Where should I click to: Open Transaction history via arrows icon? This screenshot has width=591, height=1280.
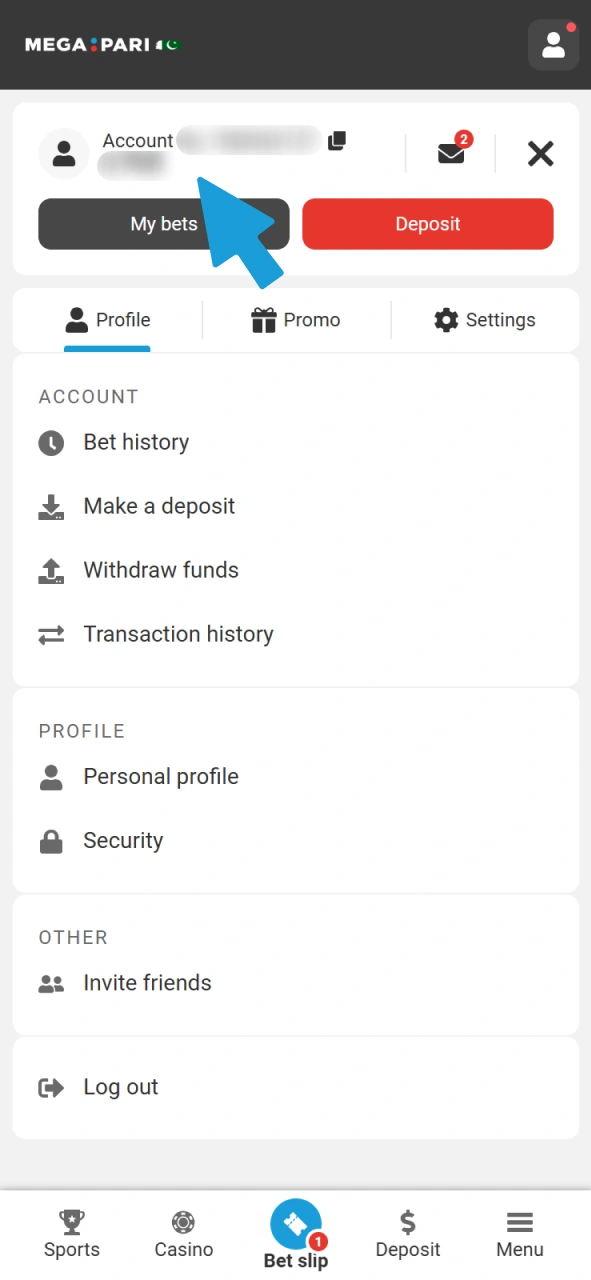coord(51,634)
